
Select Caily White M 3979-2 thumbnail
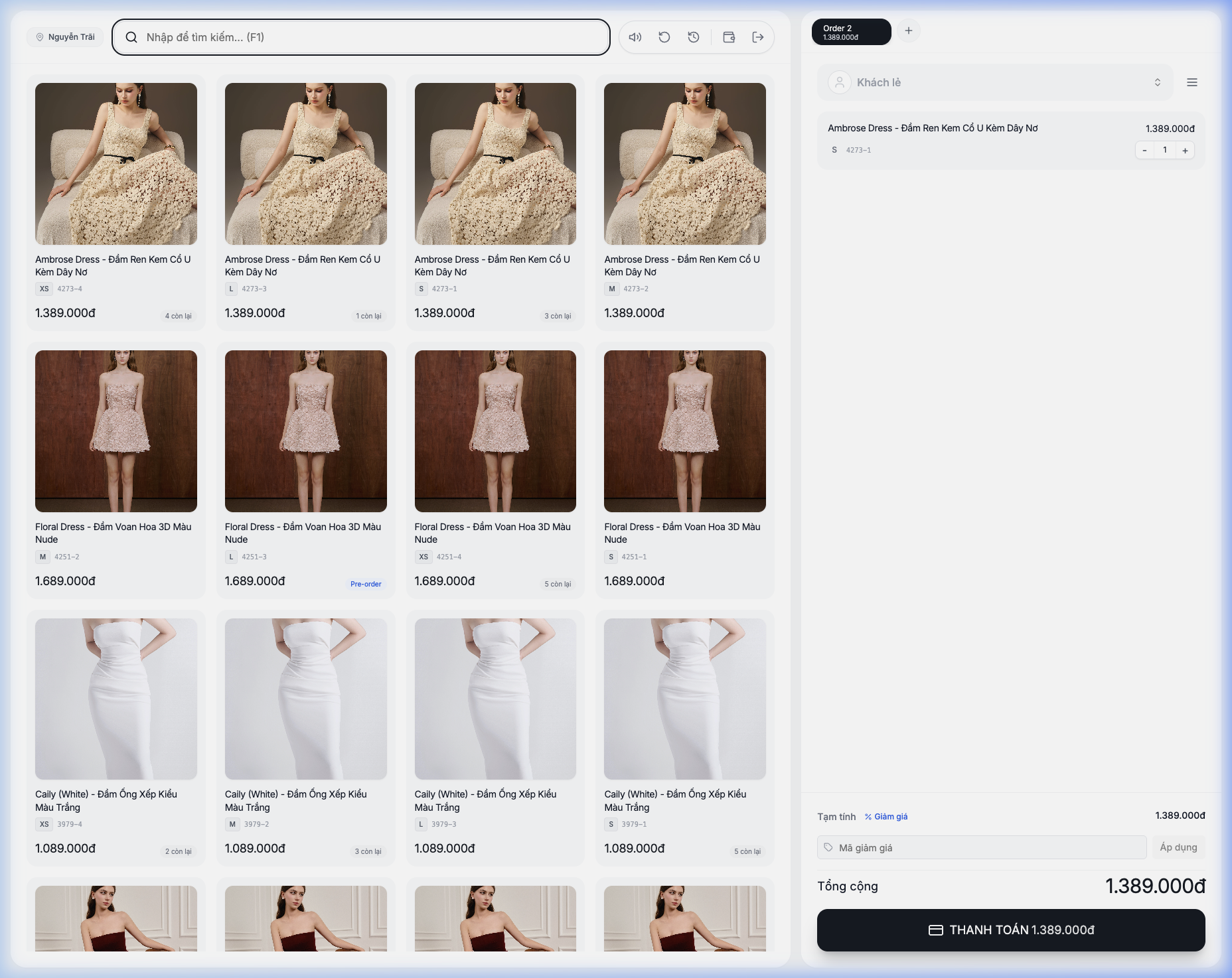(x=306, y=699)
